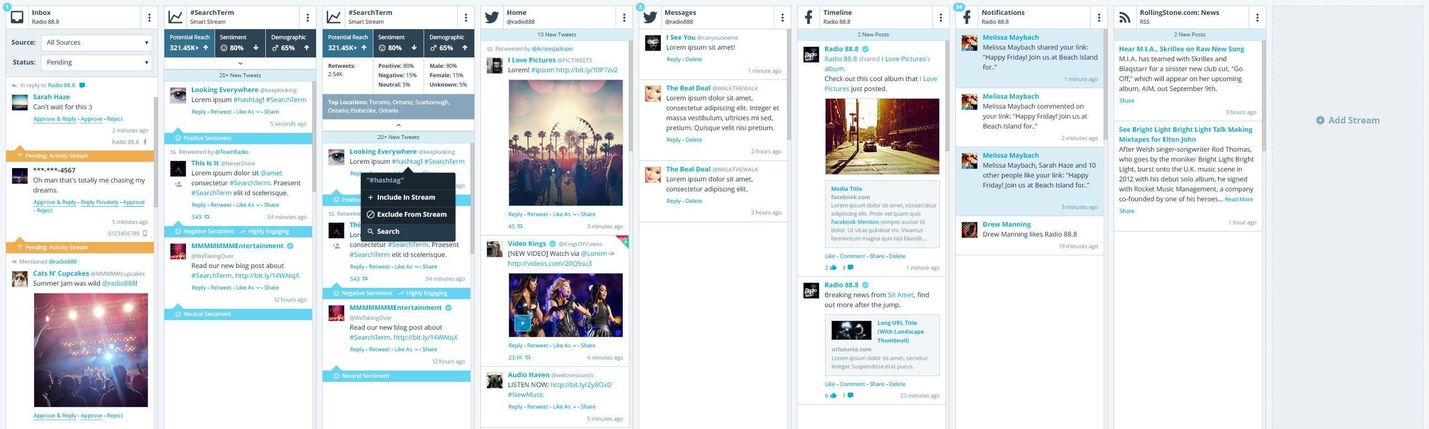This screenshot has height=429, width=1429.
Task: Open concert photo in Cats N' Cupcakes message
Action: [x=90, y=350]
